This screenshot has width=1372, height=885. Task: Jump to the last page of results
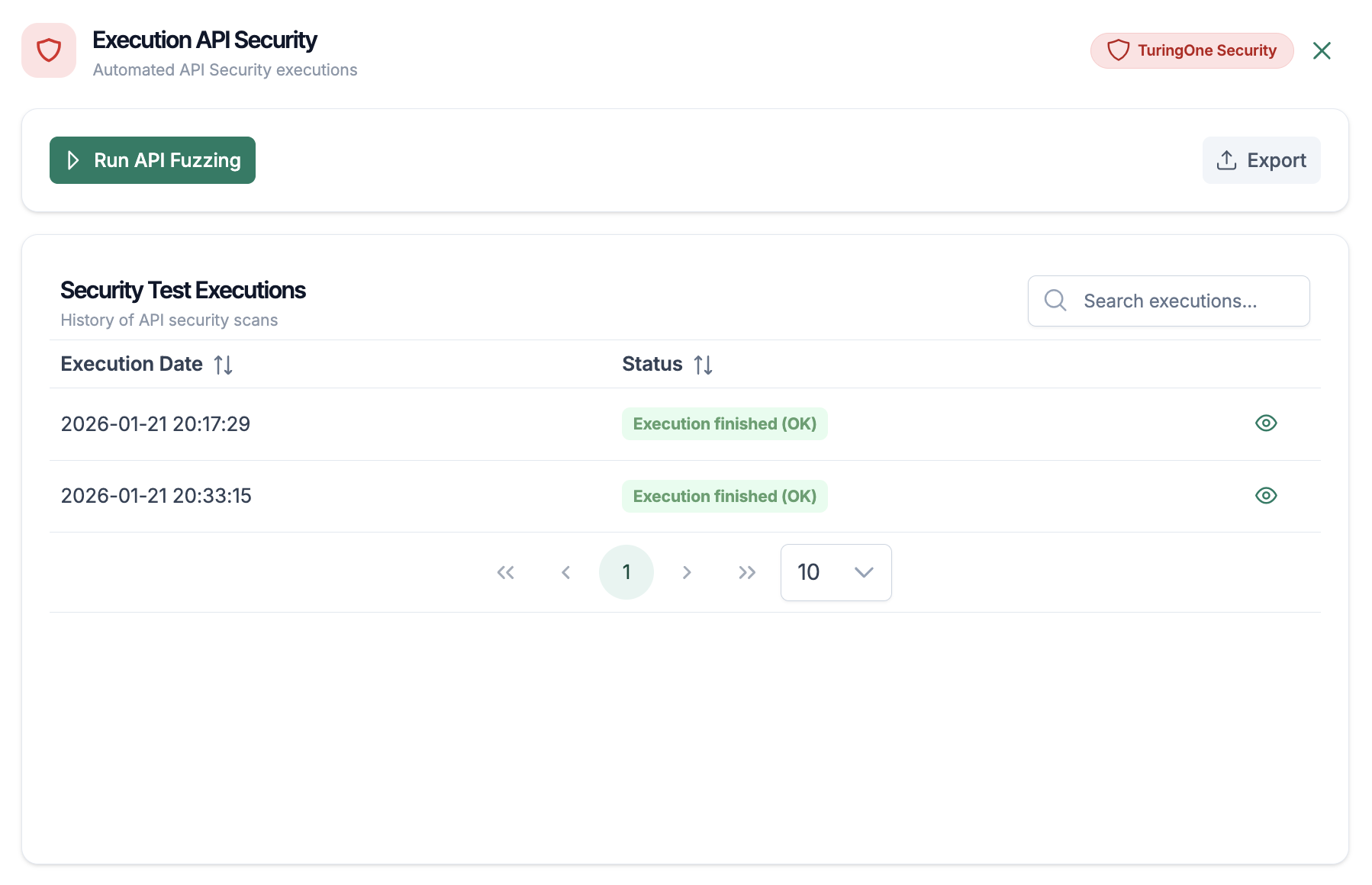[747, 572]
